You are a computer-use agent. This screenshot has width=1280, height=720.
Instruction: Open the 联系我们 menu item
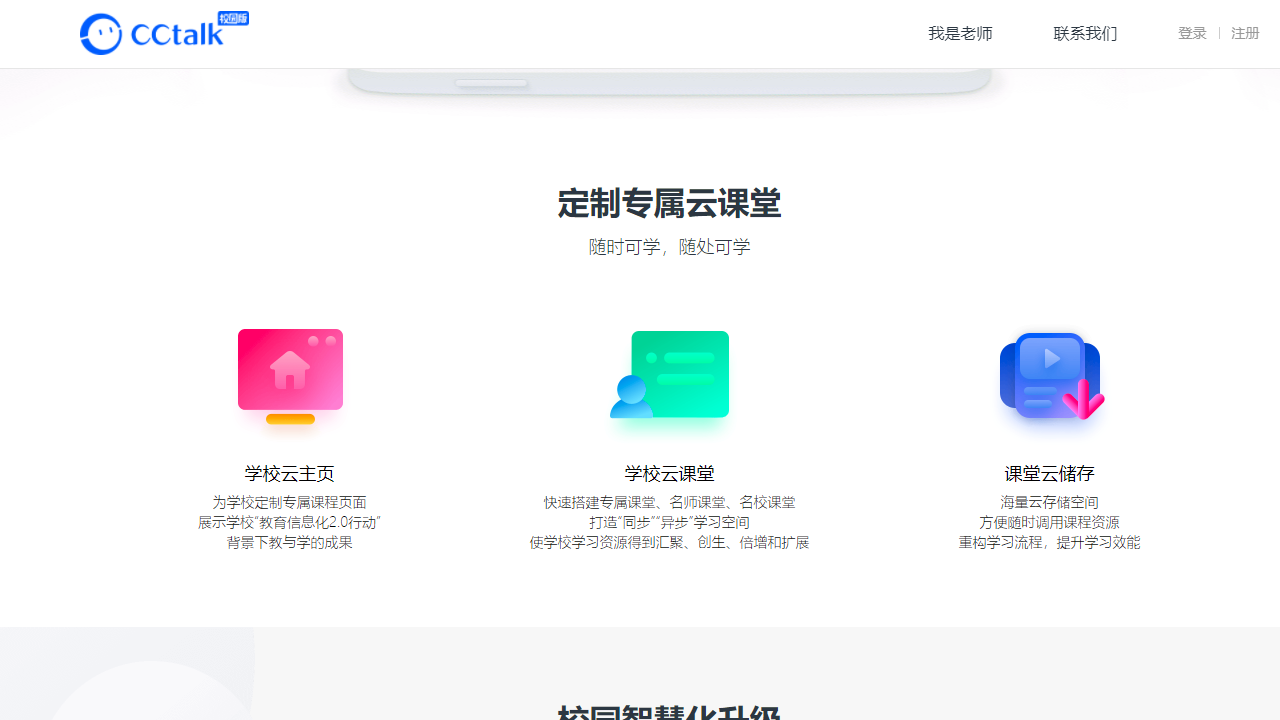pos(1085,34)
